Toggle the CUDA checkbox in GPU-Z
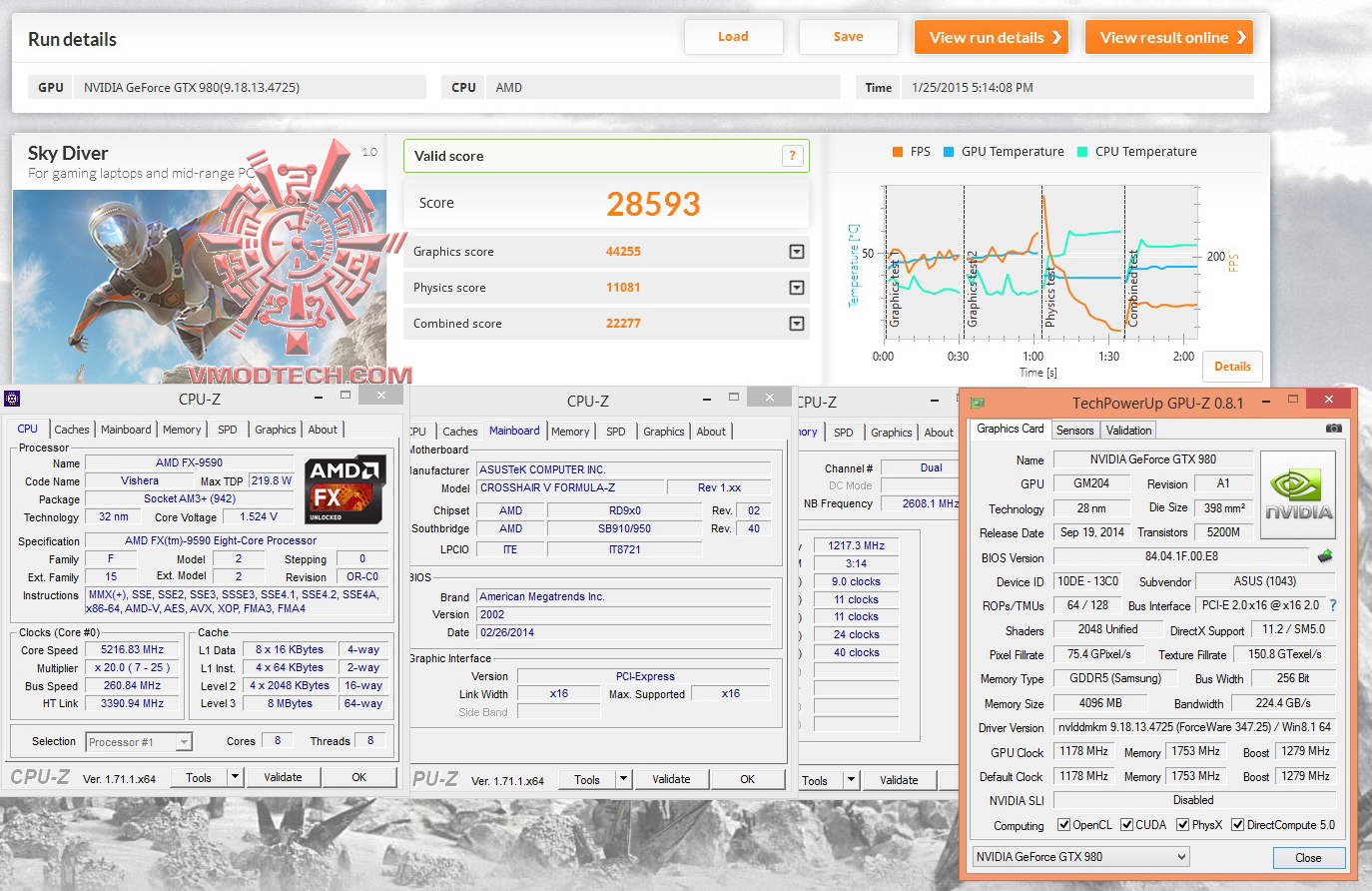This screenshot has width=1372, height=891. tap(1126, 825)
